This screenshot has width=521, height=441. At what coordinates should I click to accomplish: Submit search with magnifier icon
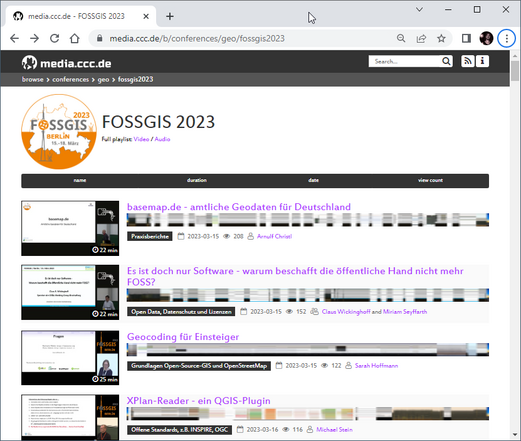click(x=446, y=61)
